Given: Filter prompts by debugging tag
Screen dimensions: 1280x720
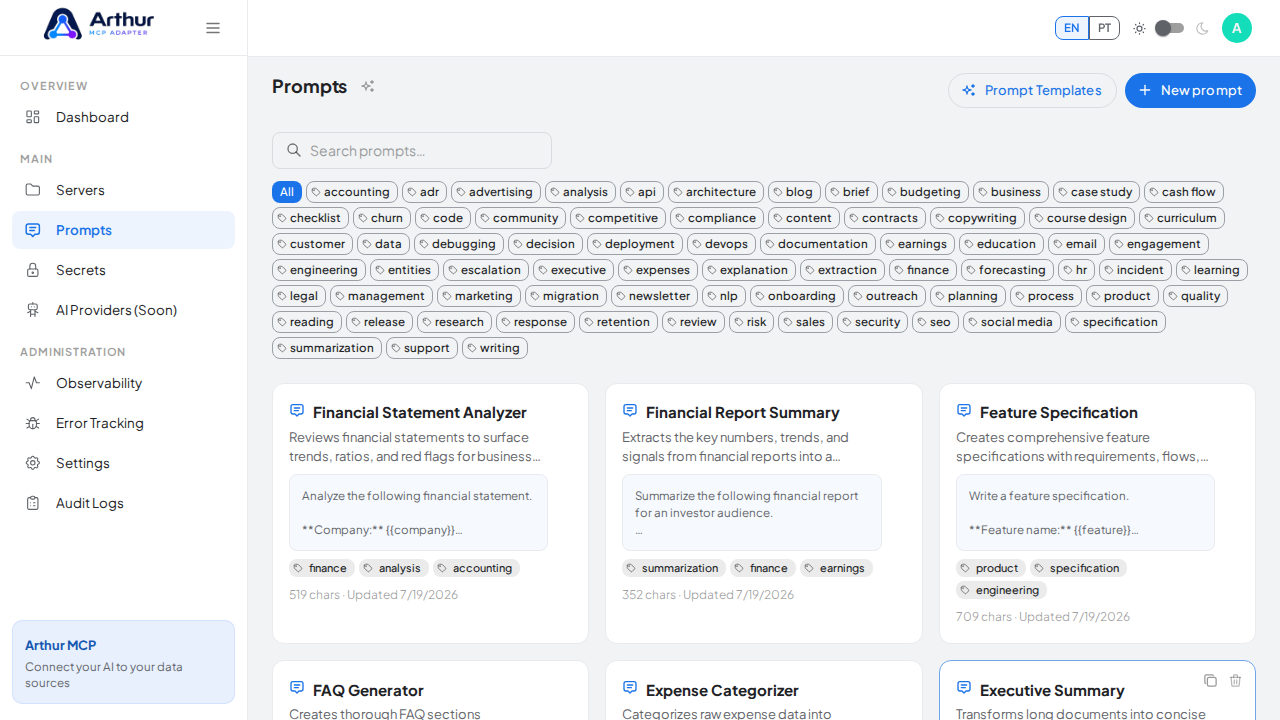Looking at the screenshot, I should (459, 244).
